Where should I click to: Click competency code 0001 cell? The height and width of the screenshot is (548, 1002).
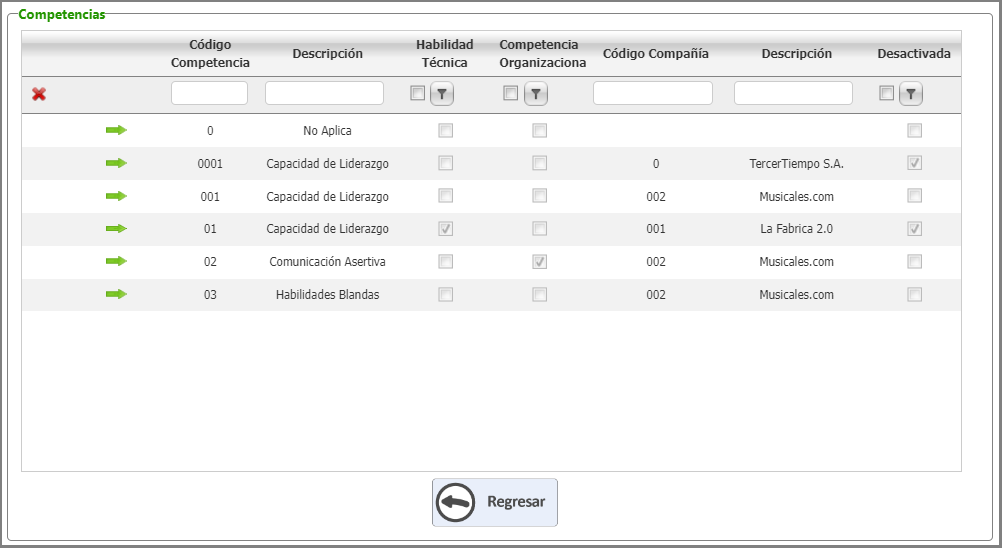(210, 164)
